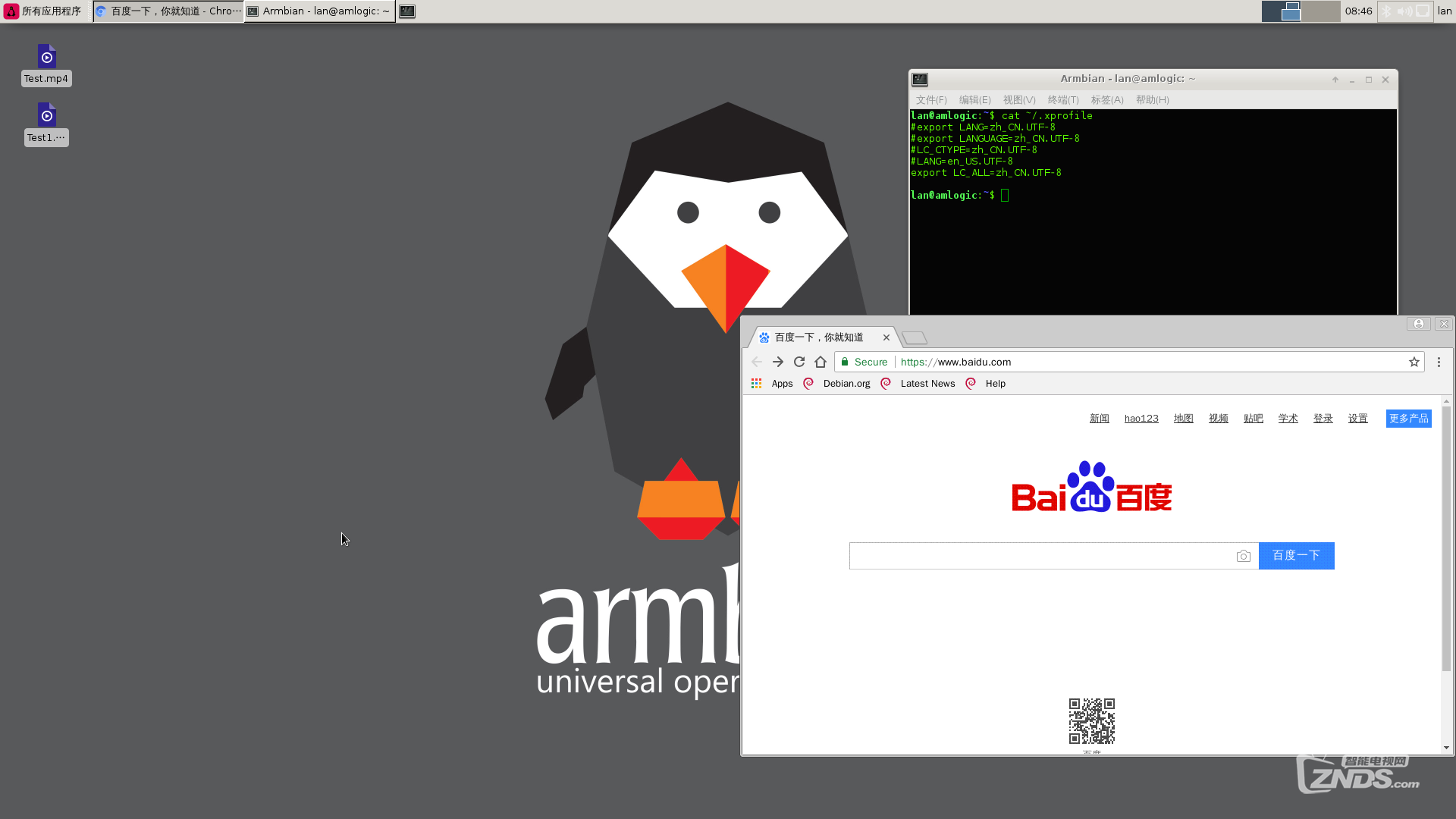Click the small terminal icon in top panel
Image resolution: width=1456 pixels, height=819 pixels.
pos(407,11)
